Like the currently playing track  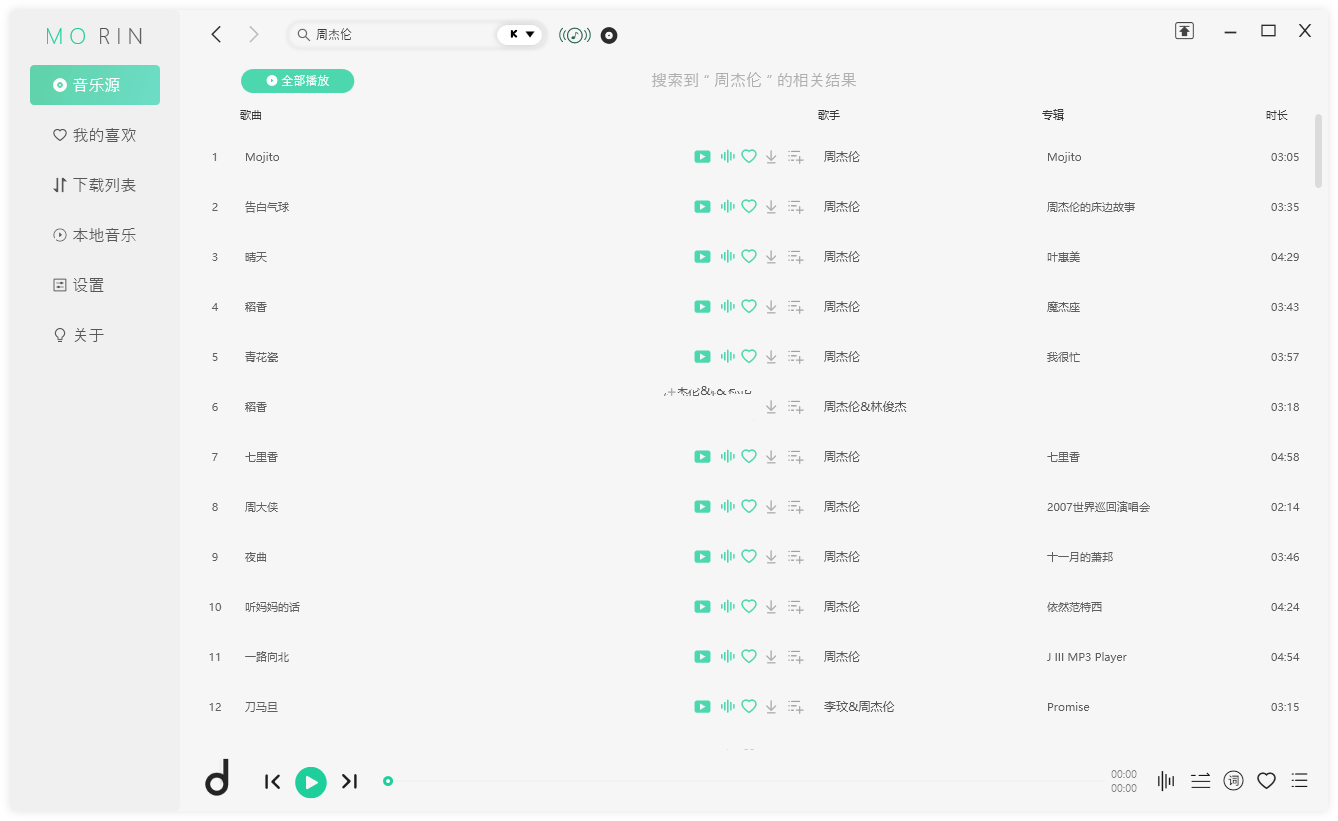1267,781
